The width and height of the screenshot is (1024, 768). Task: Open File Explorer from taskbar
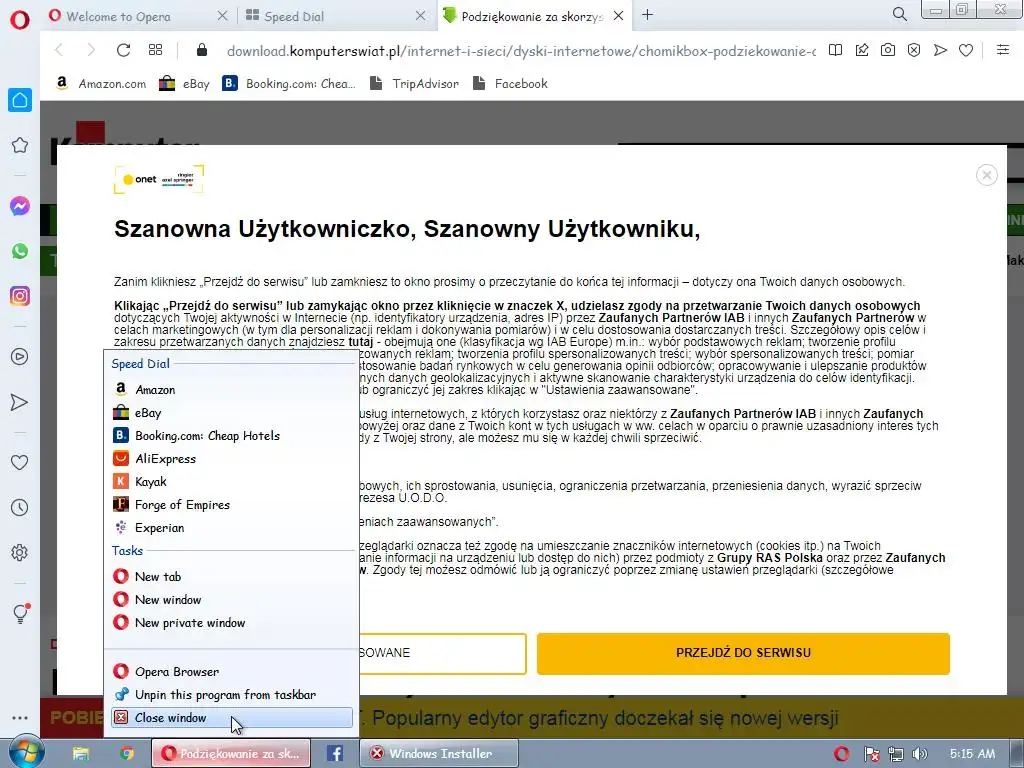[x=81, y=754]
